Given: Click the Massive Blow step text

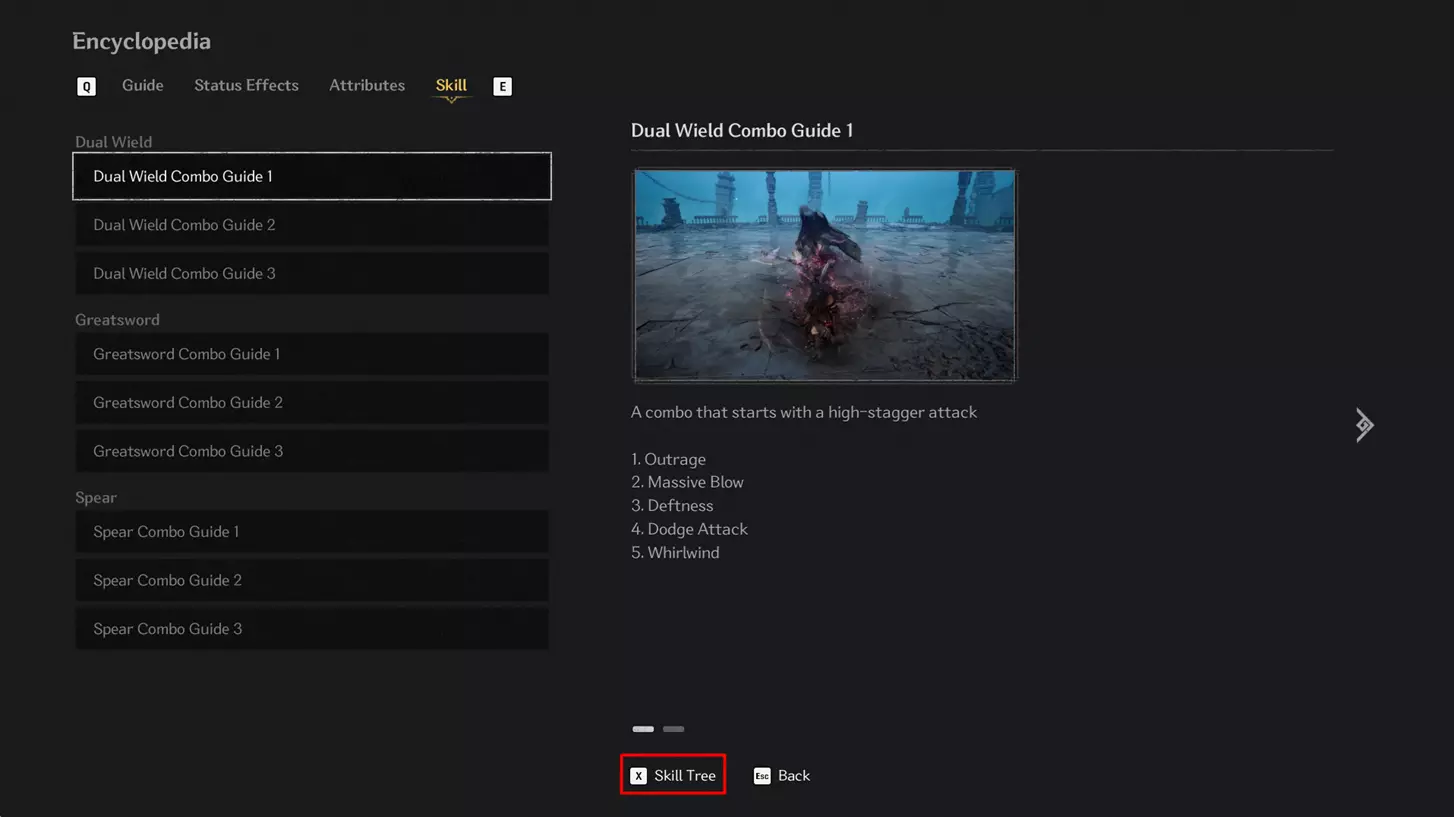Looking at the screenshot, I should tap(687, 482).
